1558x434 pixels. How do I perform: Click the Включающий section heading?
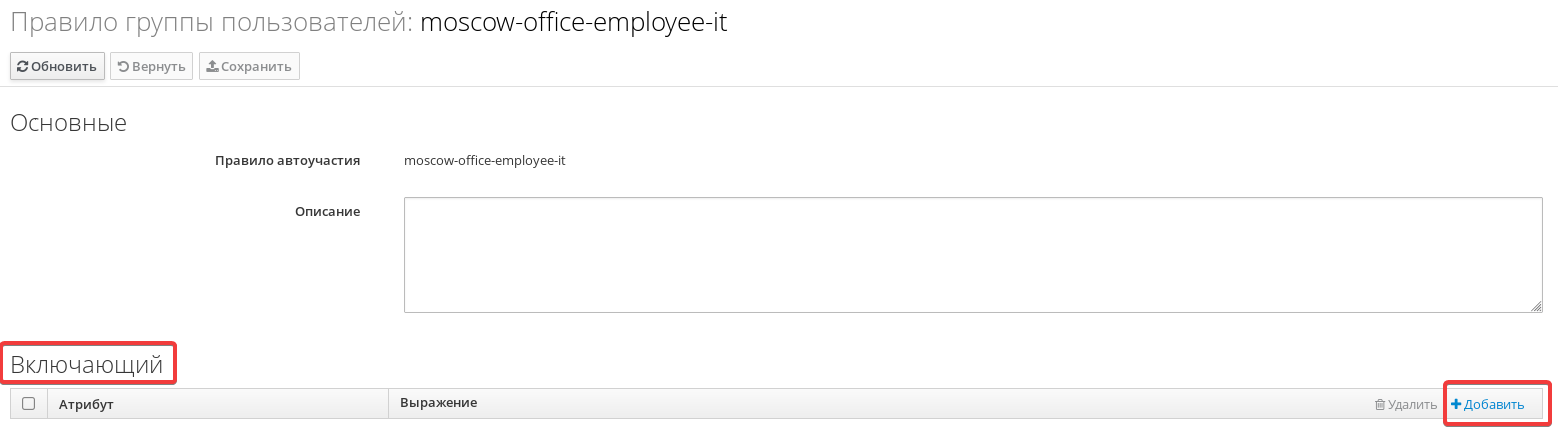point(87,365)
